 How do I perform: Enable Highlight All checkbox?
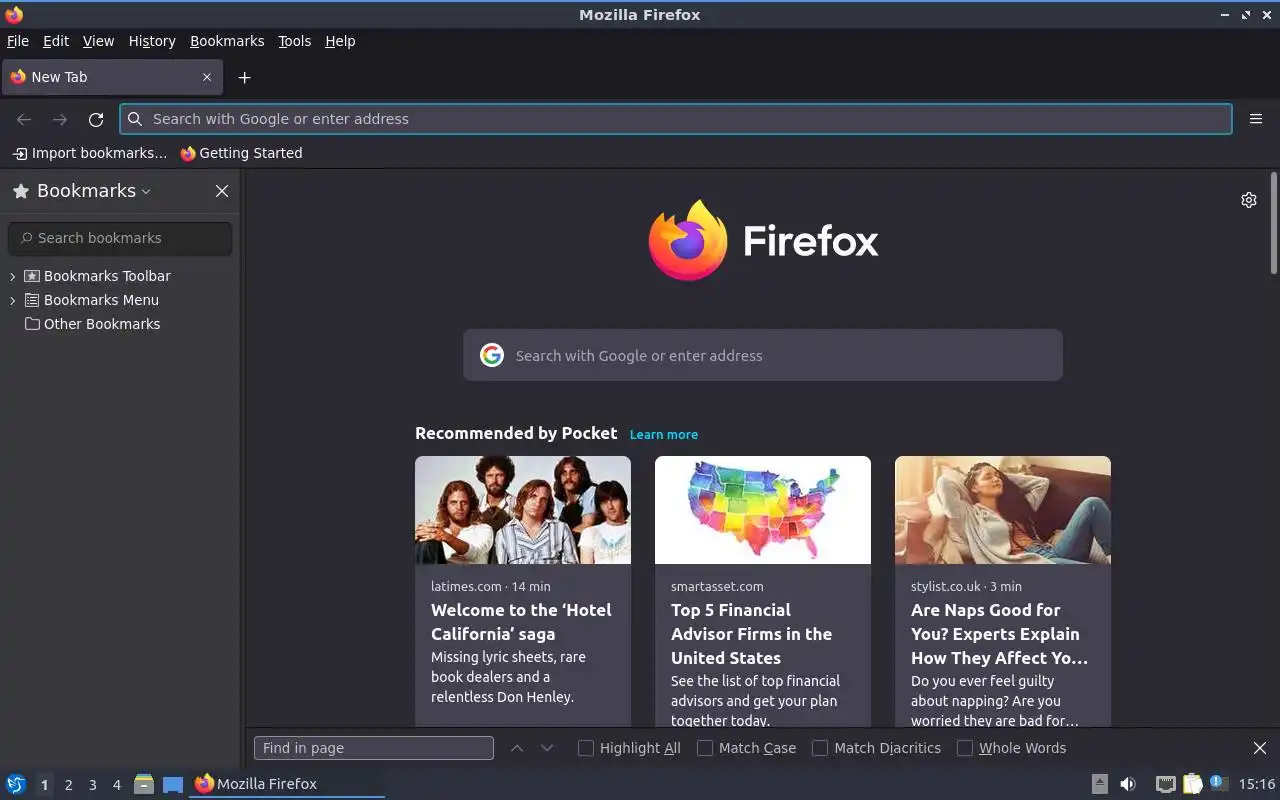point(586,748)
